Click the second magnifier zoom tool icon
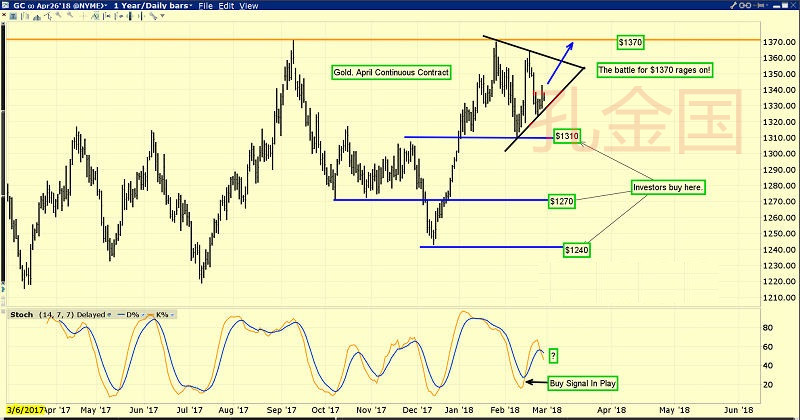Image resolution: width=800 pixels, height=420 pixels. point(70,15)
